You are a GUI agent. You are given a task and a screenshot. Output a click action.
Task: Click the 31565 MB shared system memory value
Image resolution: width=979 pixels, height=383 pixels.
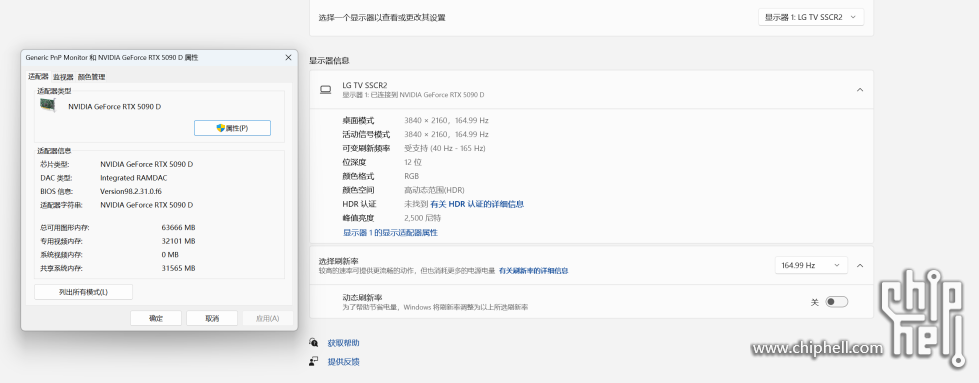[x=178, y=269]
